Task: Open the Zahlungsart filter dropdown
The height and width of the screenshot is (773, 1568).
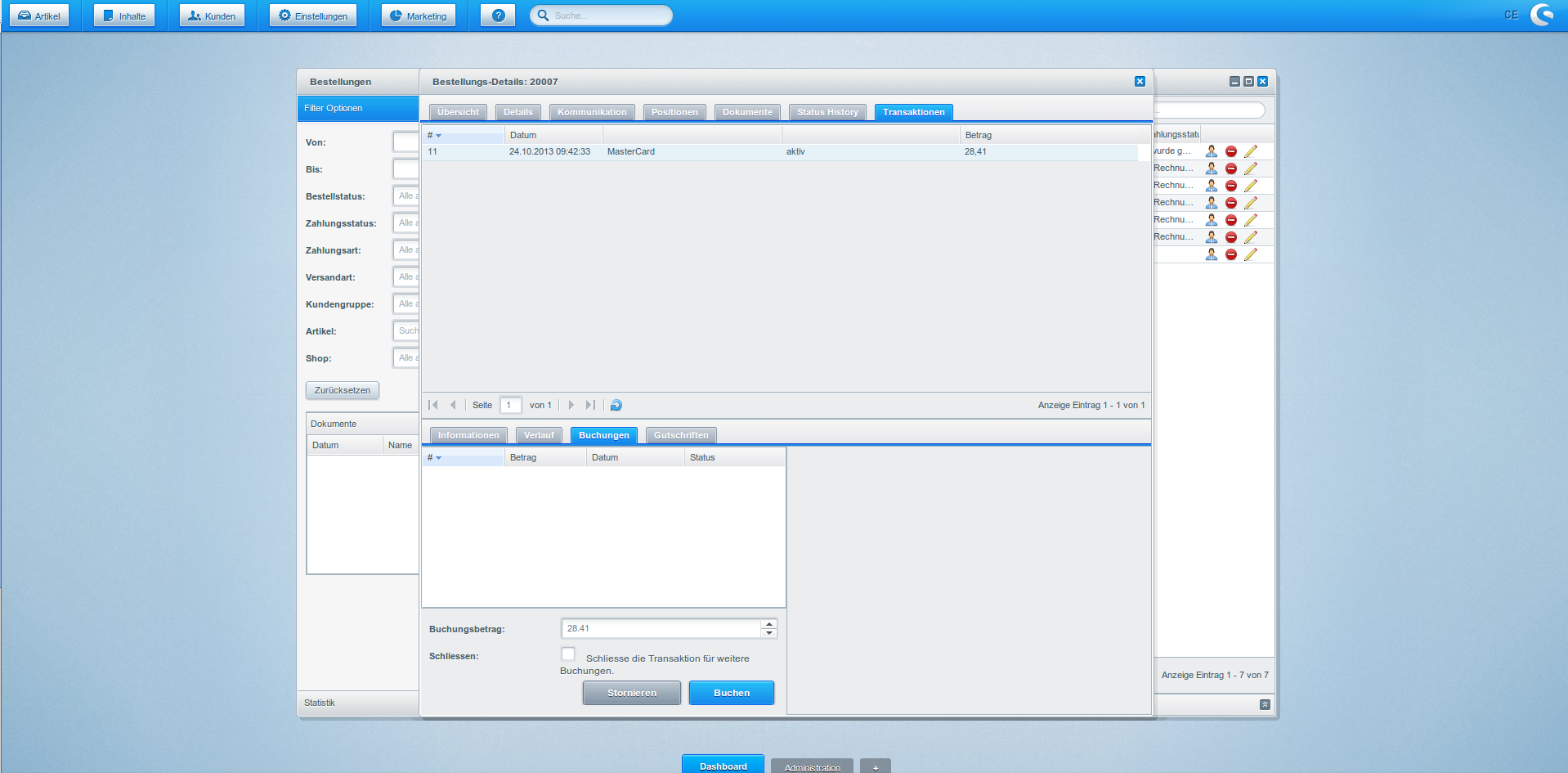Action: (x=406, y=250)
